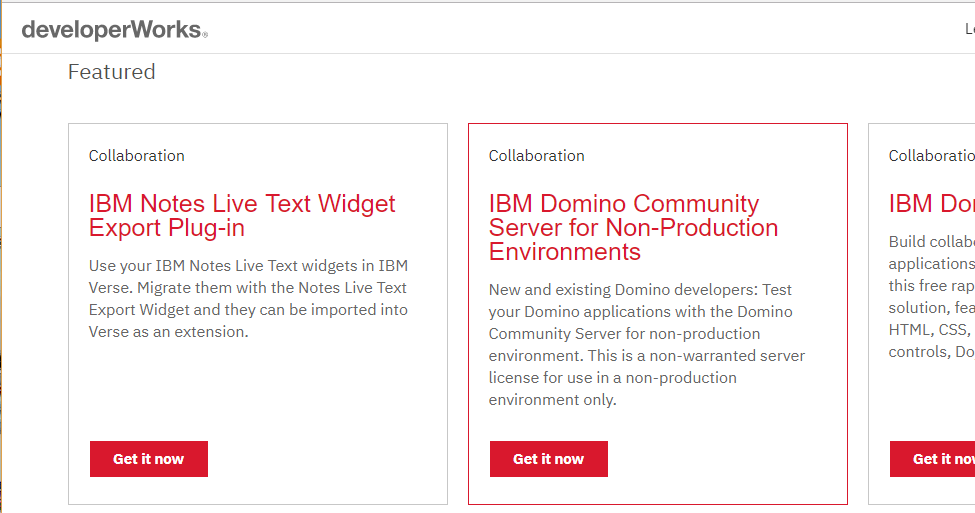
Task: Select Collaboration label on Domino Community Server card
Action: [x=537, y=155]
